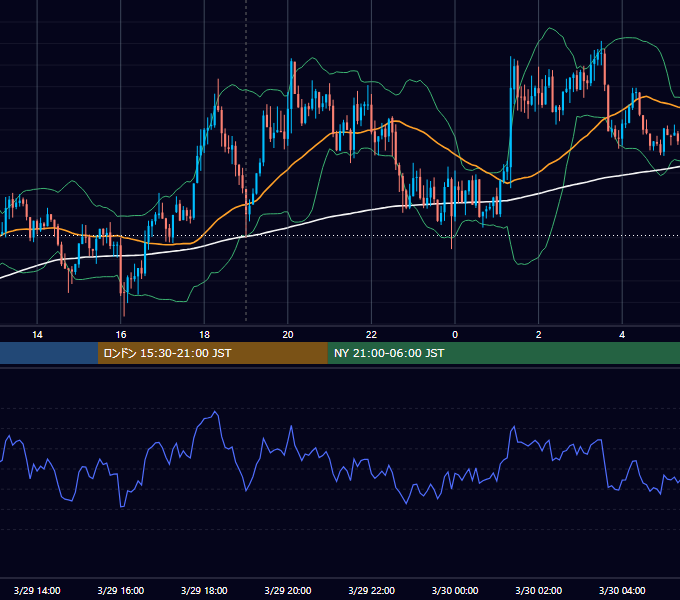Click the 3/30 02:00 date label

pyautogui.click(x=539, y=590)
